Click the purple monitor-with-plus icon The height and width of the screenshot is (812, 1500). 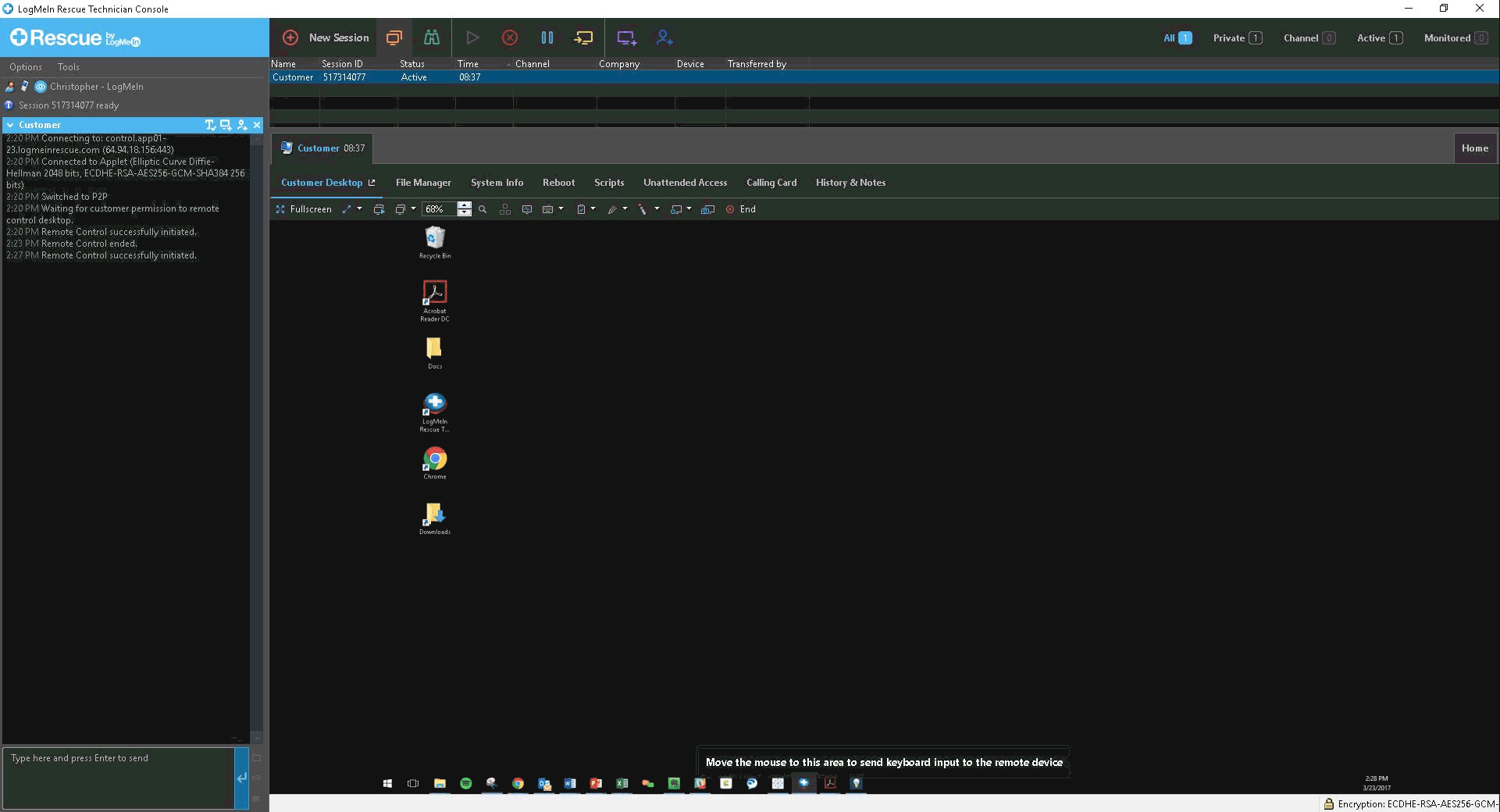click(626, 37)
